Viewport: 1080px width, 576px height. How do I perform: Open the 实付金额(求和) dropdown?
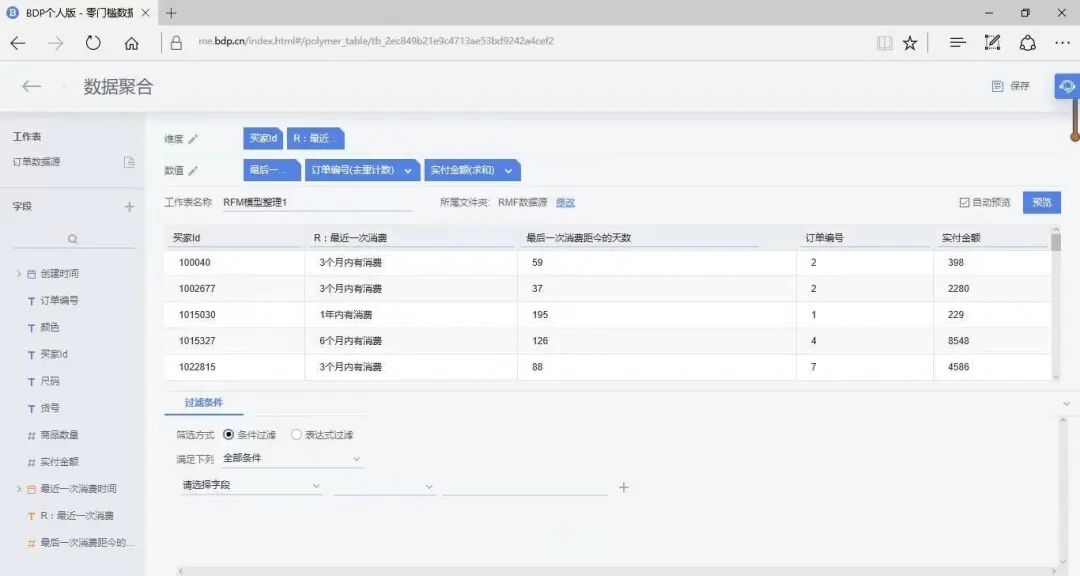(x=509, y=169)
